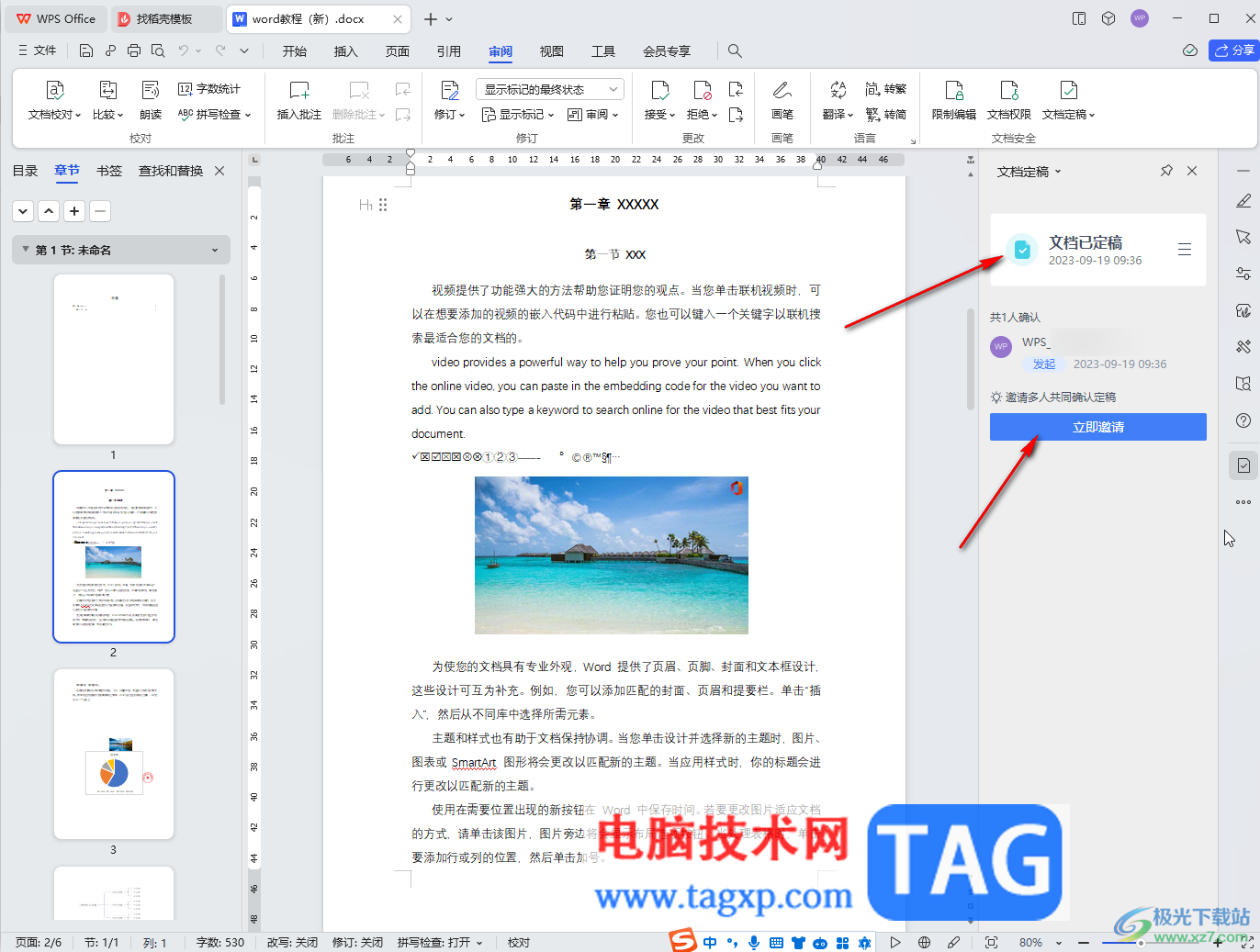Click the 分享 share button

1233,50
